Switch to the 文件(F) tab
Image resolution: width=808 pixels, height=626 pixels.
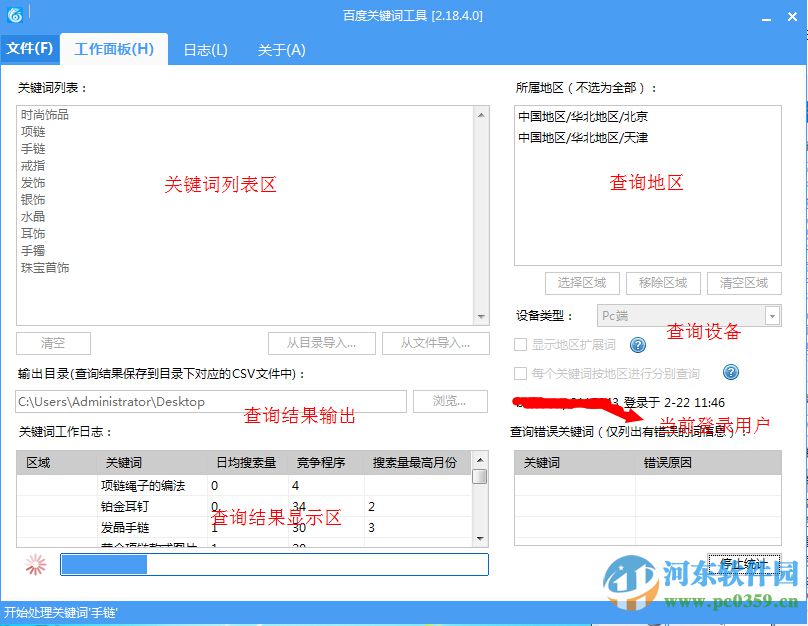pos(31,49)
